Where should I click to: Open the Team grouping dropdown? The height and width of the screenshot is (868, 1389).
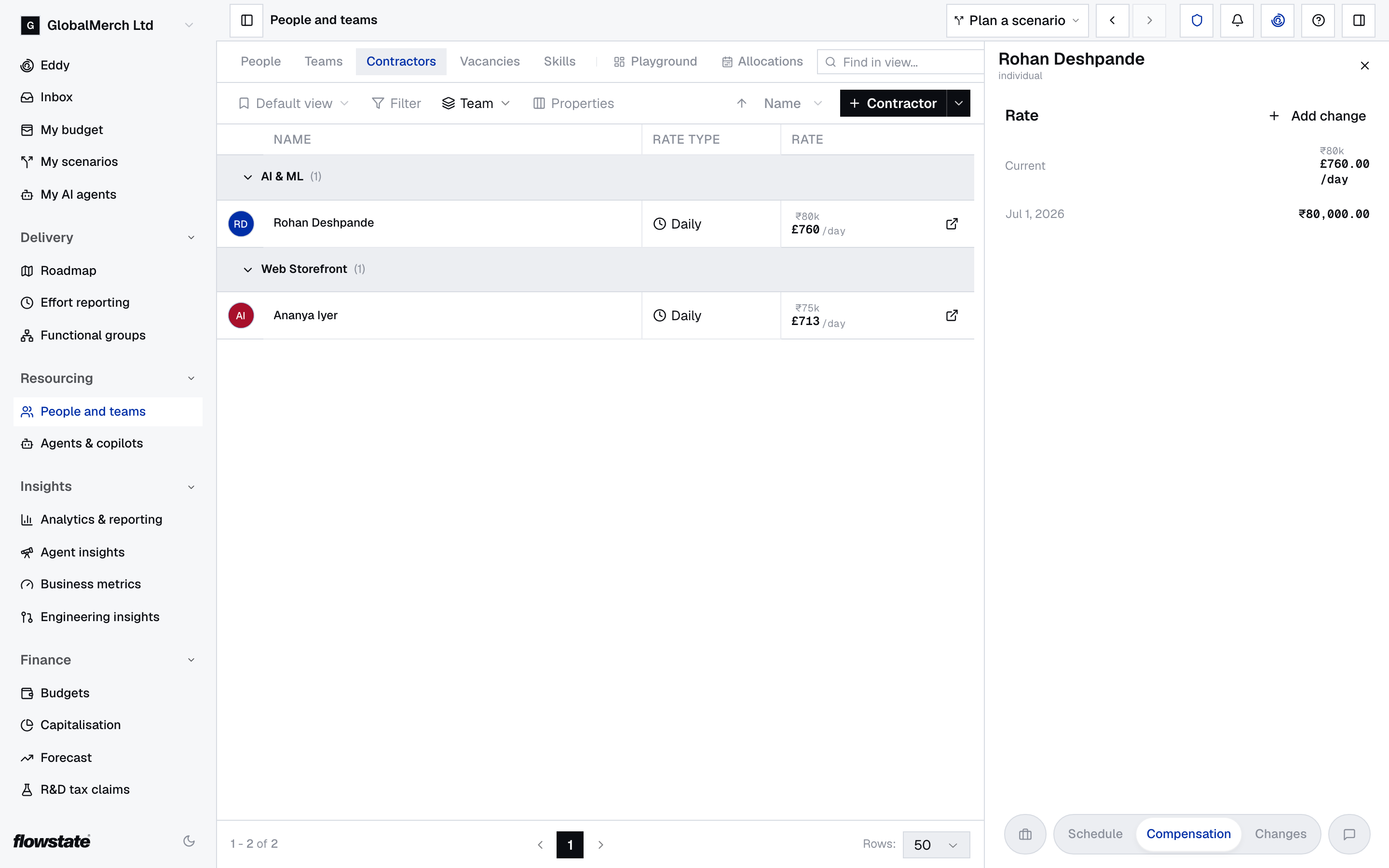(476, 103)
